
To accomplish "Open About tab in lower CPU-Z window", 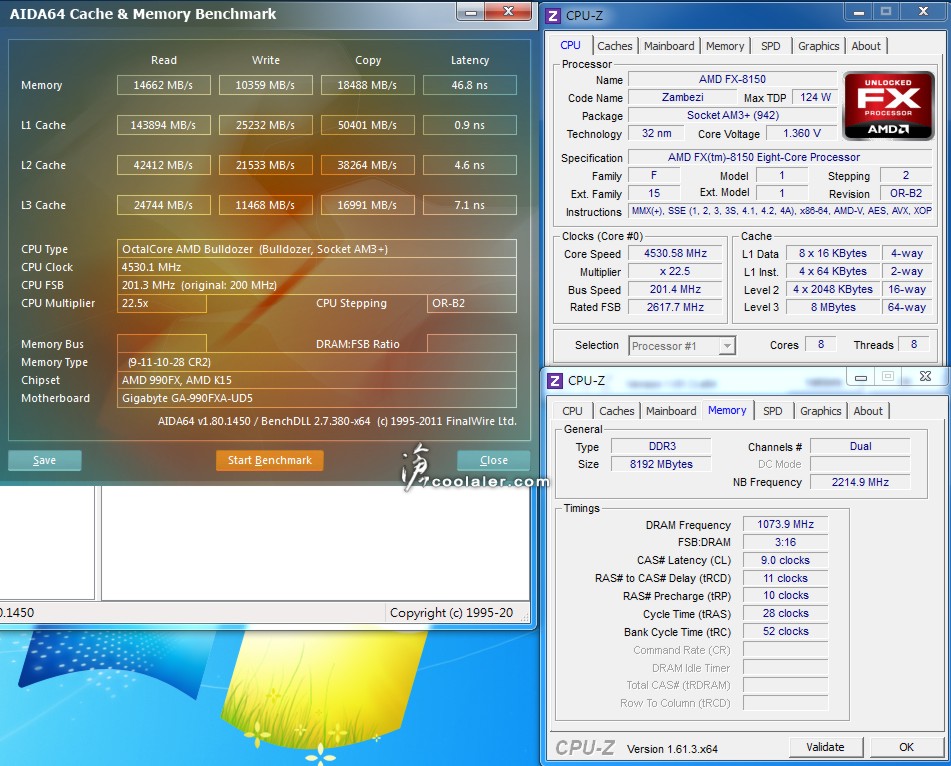I will [868, 411].
